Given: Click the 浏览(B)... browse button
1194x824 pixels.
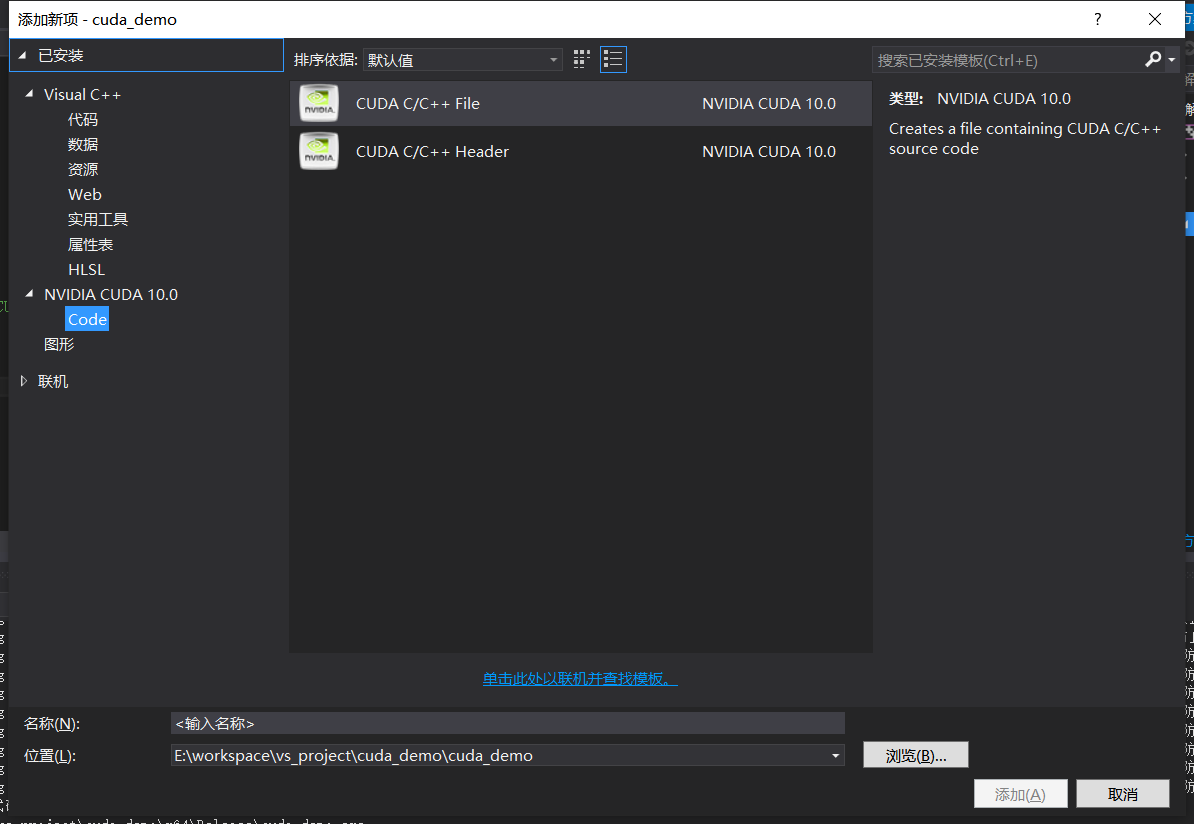Looking at the screenshot, I should (915, 755).
